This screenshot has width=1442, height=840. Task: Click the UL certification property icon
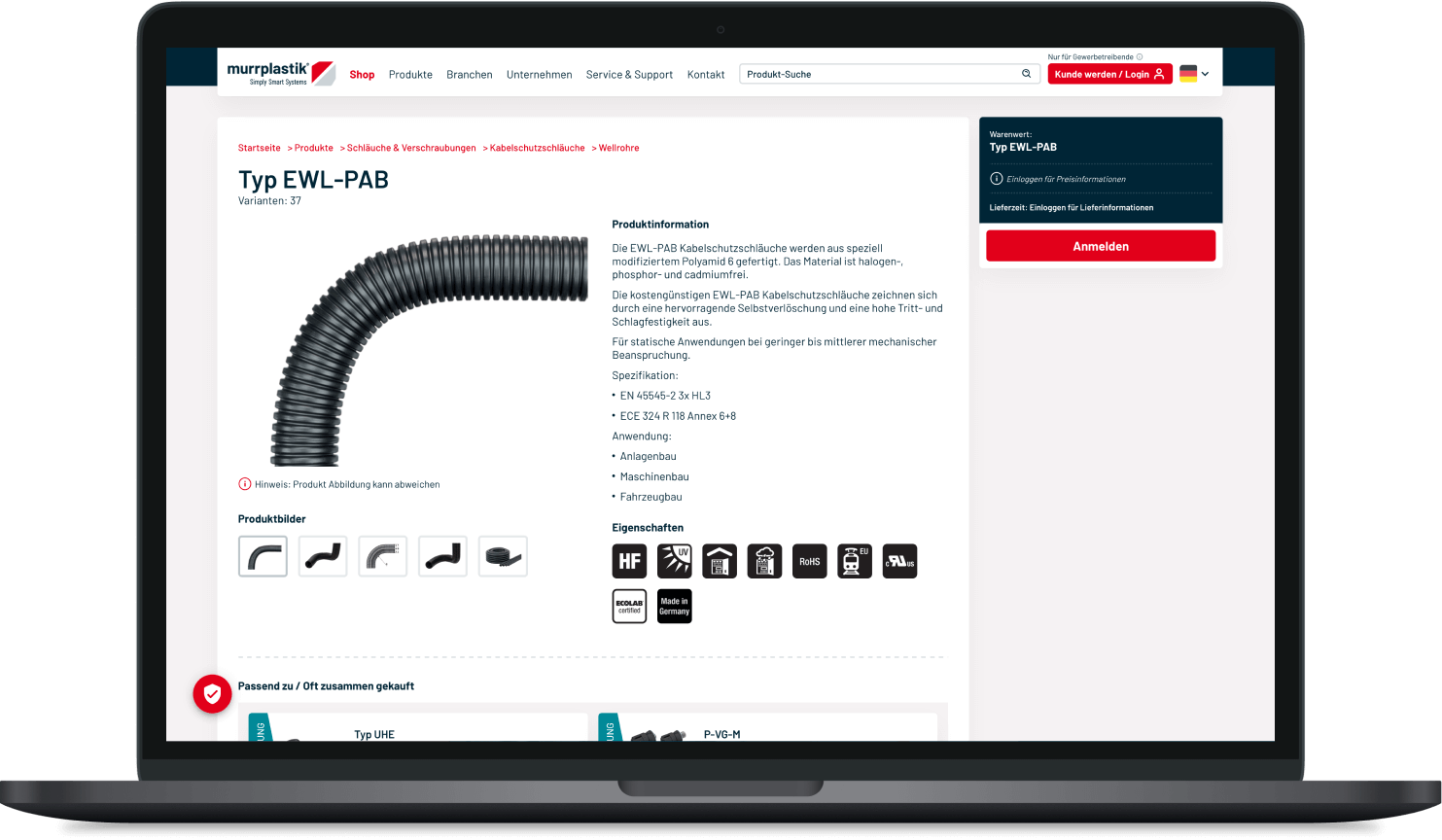(x=899, y=561)
